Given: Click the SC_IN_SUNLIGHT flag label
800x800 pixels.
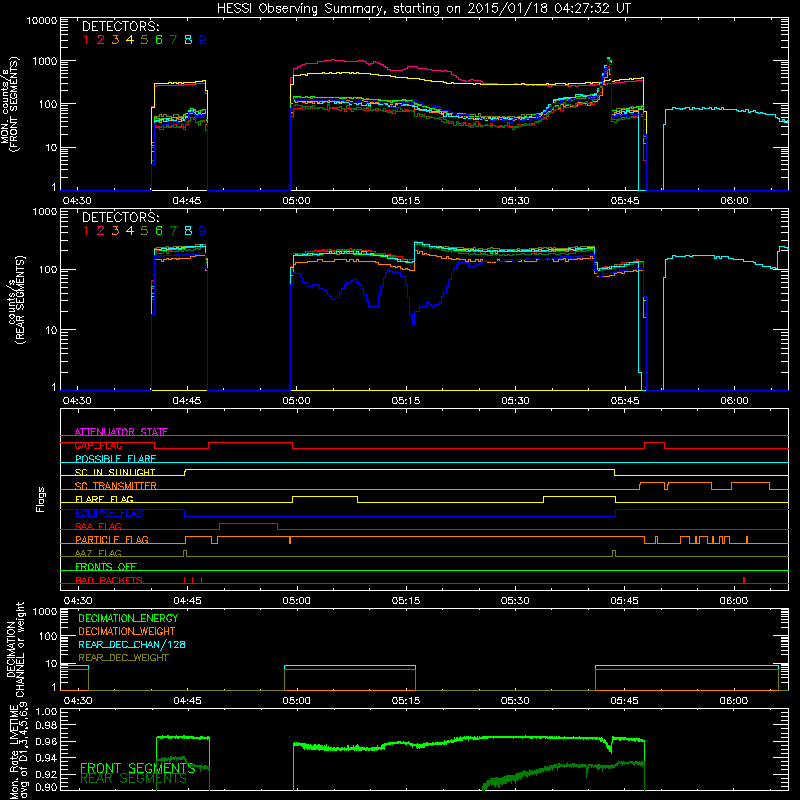Looking at the screenshot, I should click(x=115, y=472).
